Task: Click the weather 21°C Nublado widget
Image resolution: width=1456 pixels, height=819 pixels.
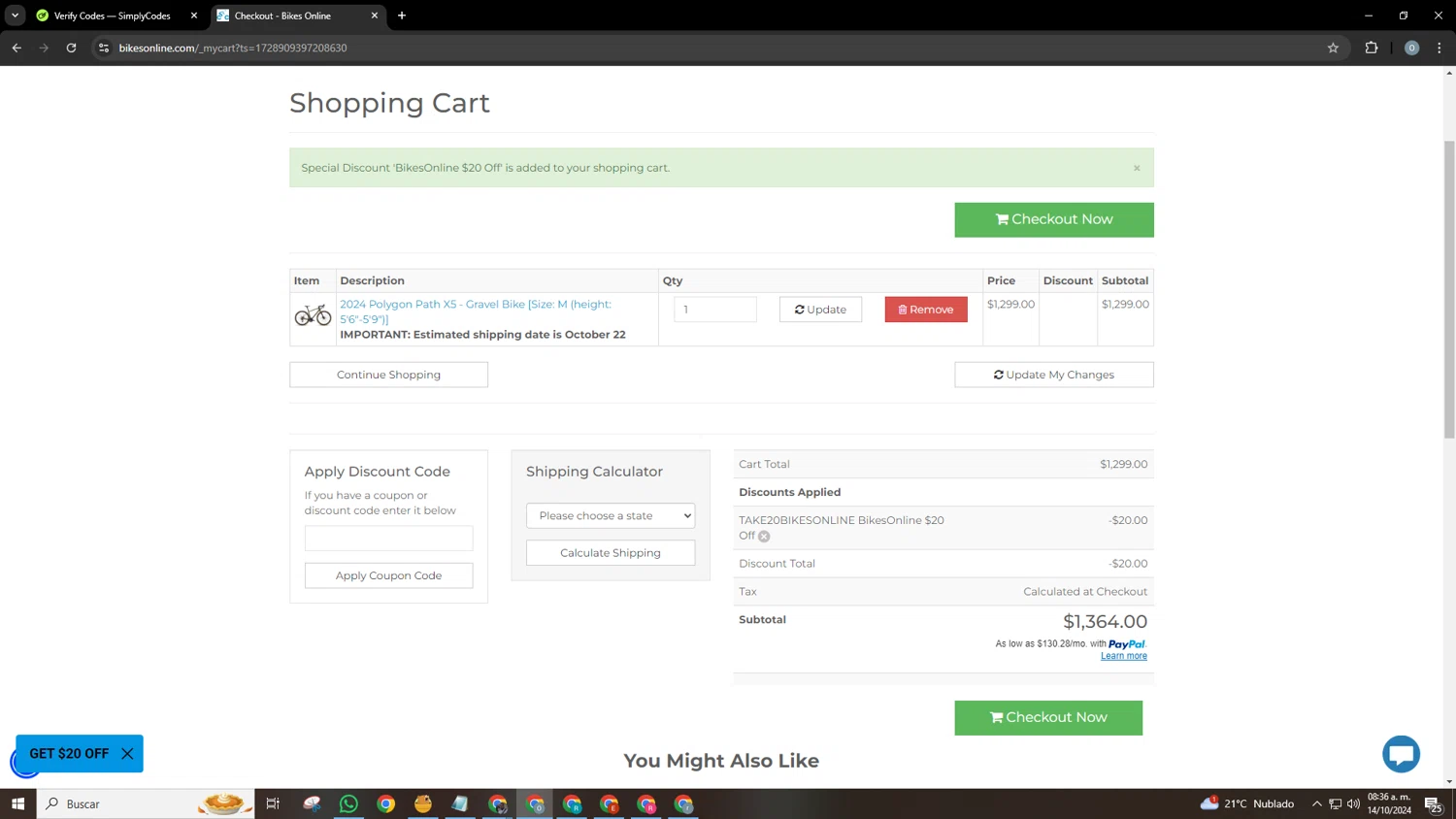Action: (x=1248, y=803)
